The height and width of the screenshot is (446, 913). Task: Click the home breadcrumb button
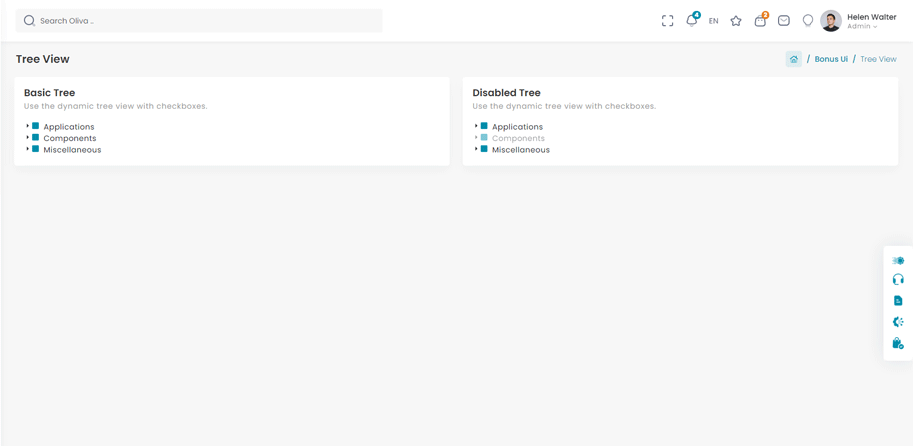pyautogui.click(x=793, y=59)
